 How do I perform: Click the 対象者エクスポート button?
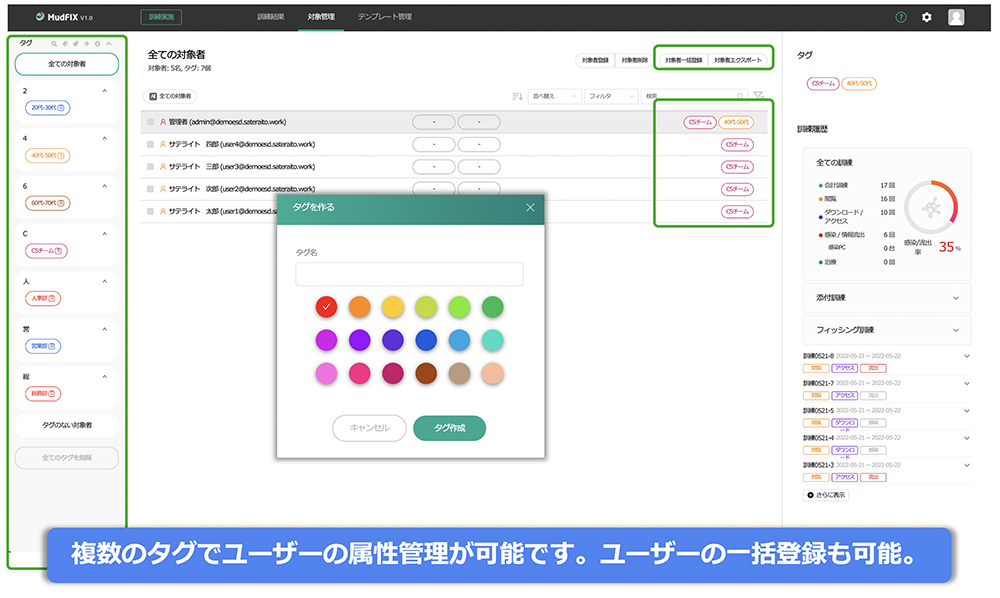pos(738,60)
